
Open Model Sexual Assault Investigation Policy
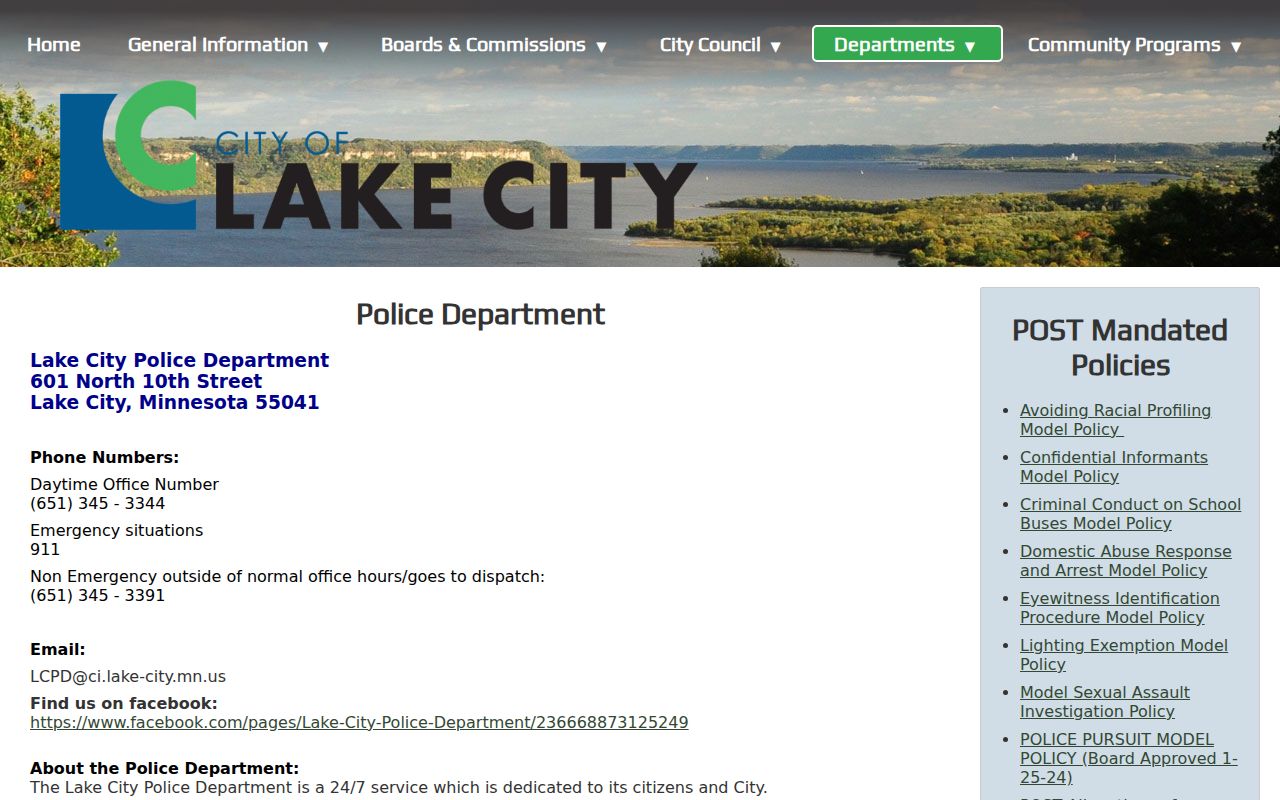pyautogui.click(x=1105, y=702)
